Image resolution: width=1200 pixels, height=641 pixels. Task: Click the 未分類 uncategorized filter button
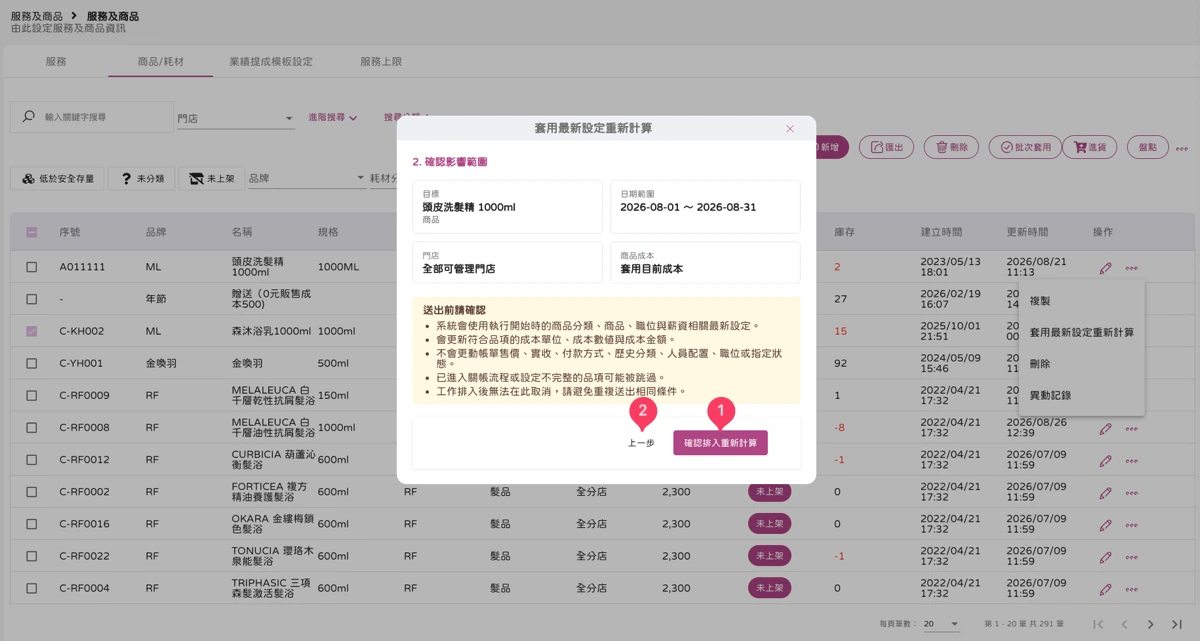tap(142, 178)
